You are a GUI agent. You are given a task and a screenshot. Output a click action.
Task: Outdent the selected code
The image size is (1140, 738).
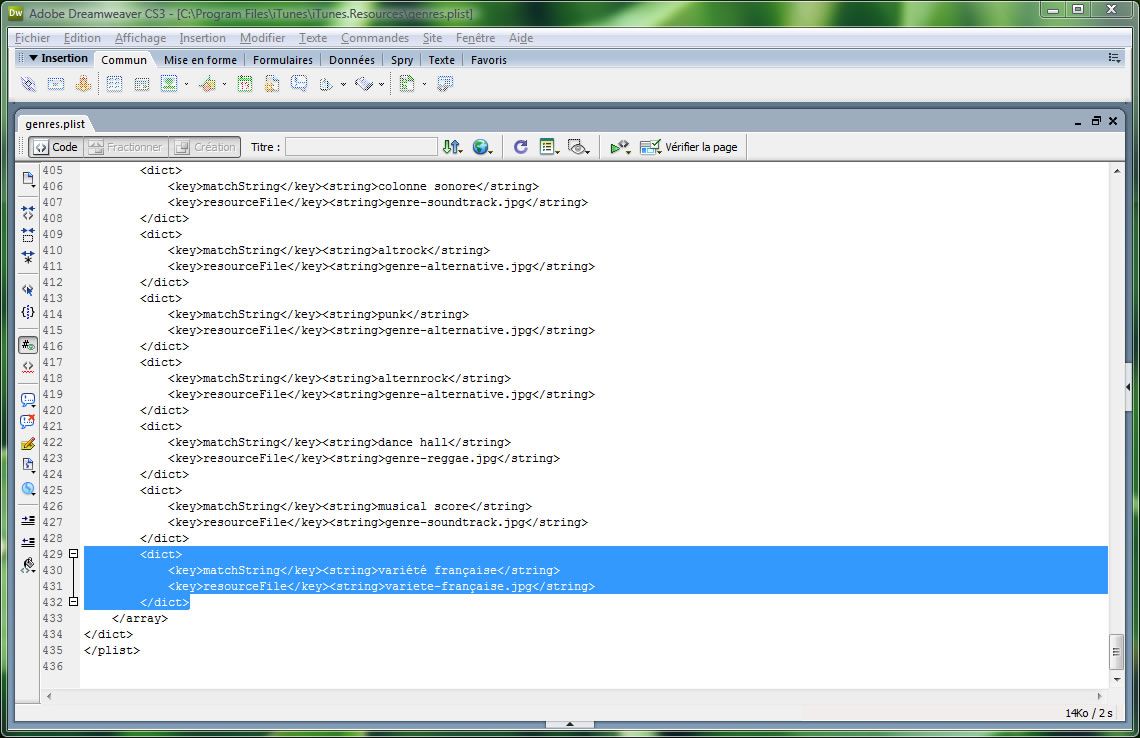point(28,542)
